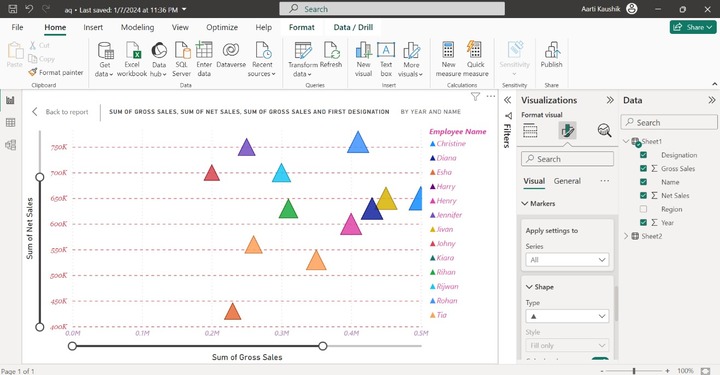Uncheck the Year field
The height and width of the screenshot is (375, 720).
tap(643, 223)
